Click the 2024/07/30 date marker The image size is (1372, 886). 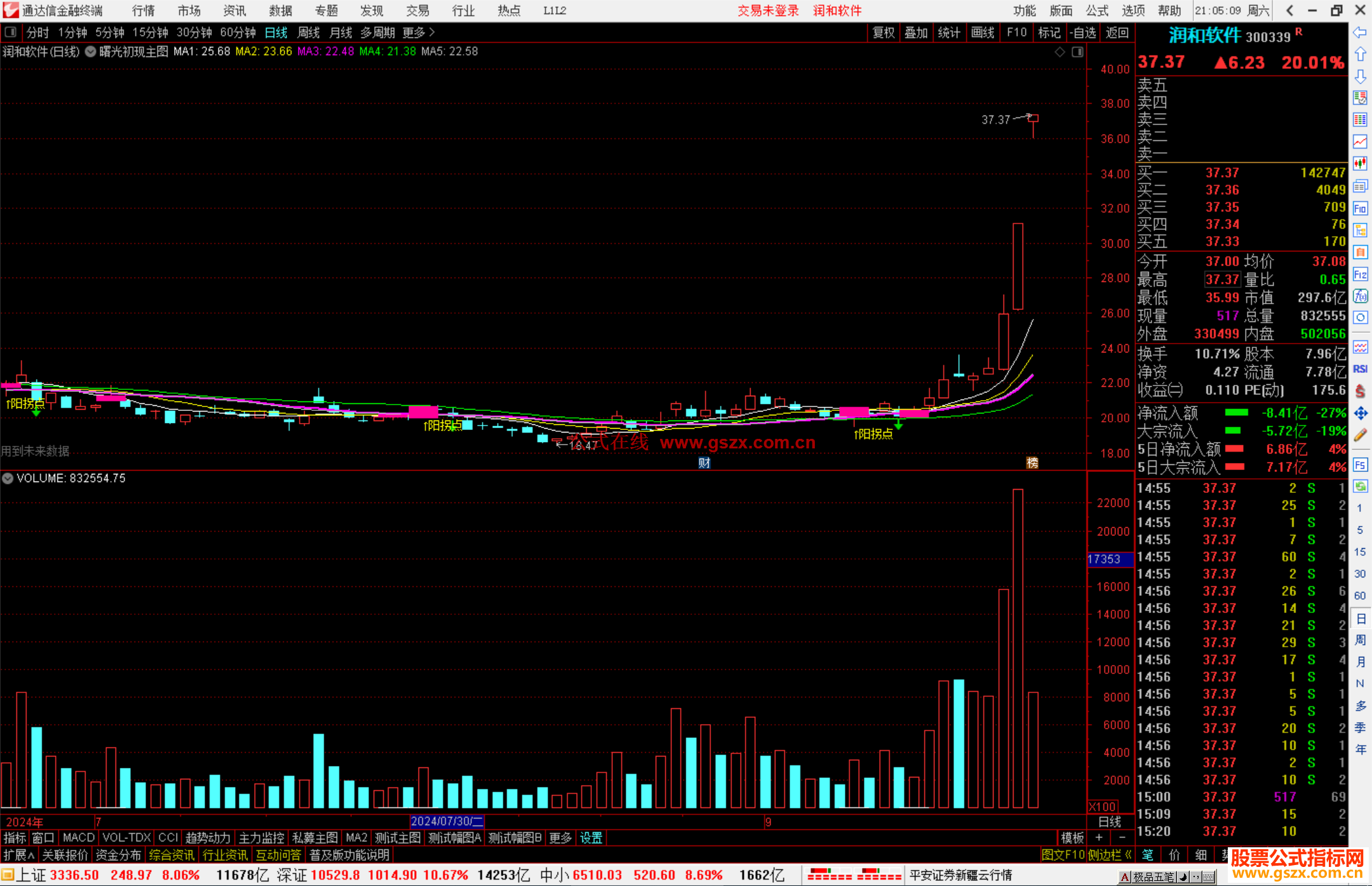[x=447, y=821]
